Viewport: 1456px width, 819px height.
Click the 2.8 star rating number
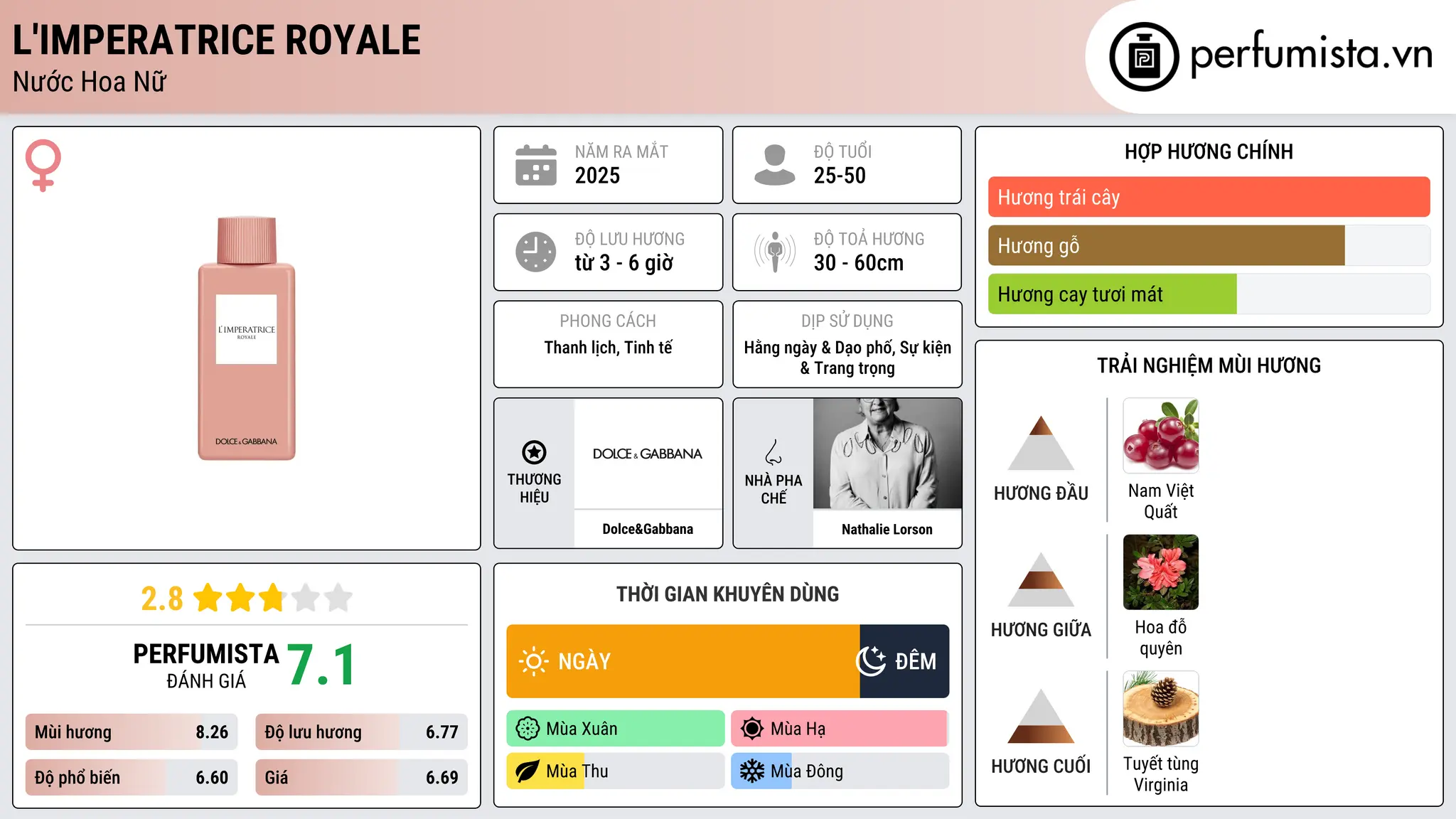(161, 599)
